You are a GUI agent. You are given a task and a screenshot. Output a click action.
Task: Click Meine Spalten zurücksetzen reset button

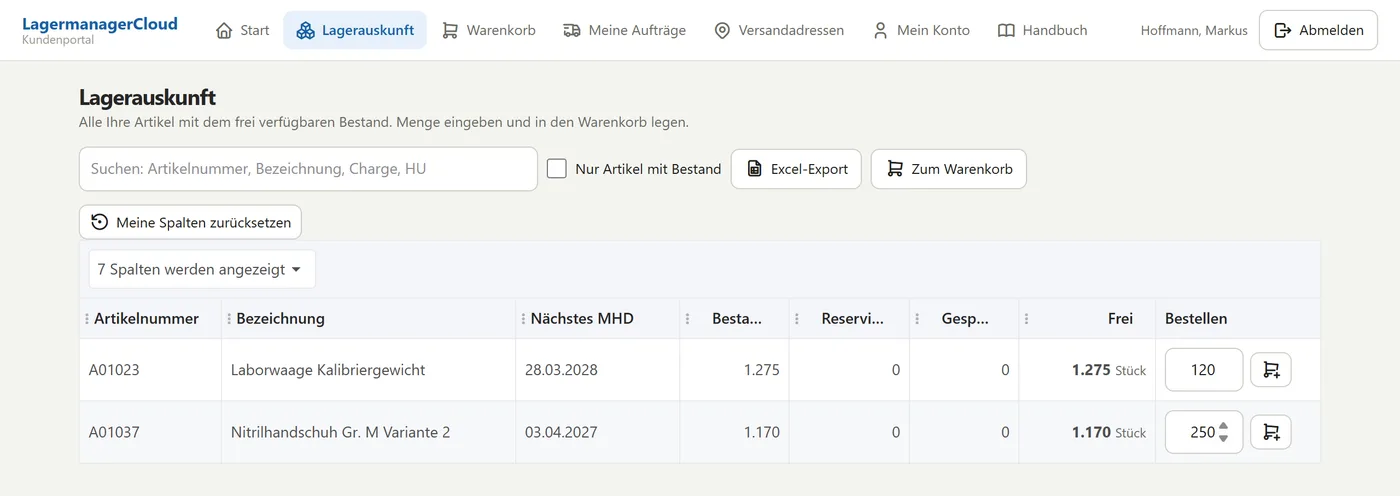(190, 222)
